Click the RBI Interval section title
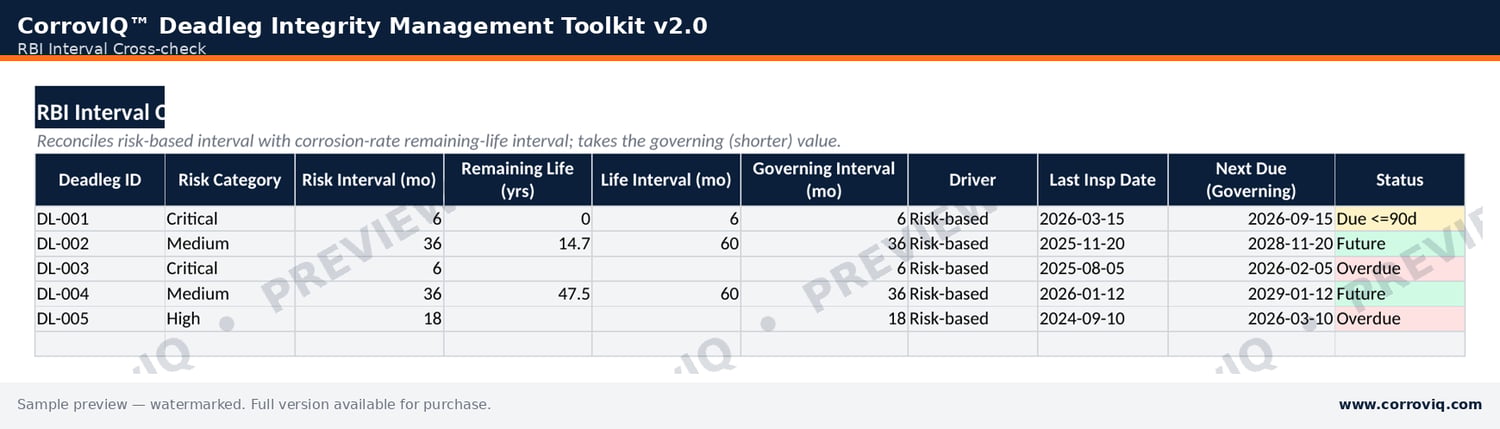Screen dimensions: 1500x429 tap(100, 113)
